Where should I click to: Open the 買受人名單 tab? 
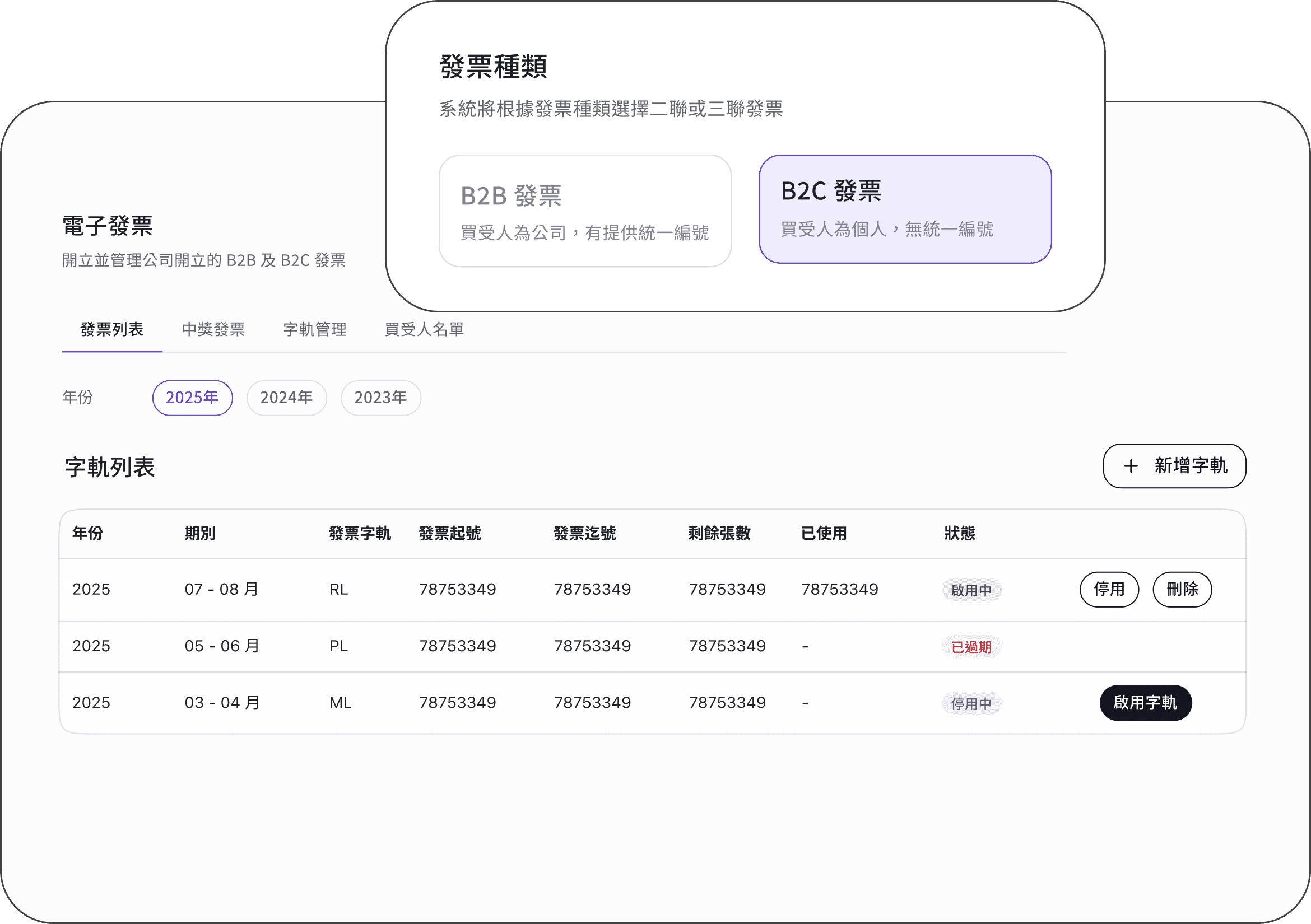[x=424, y=330]
